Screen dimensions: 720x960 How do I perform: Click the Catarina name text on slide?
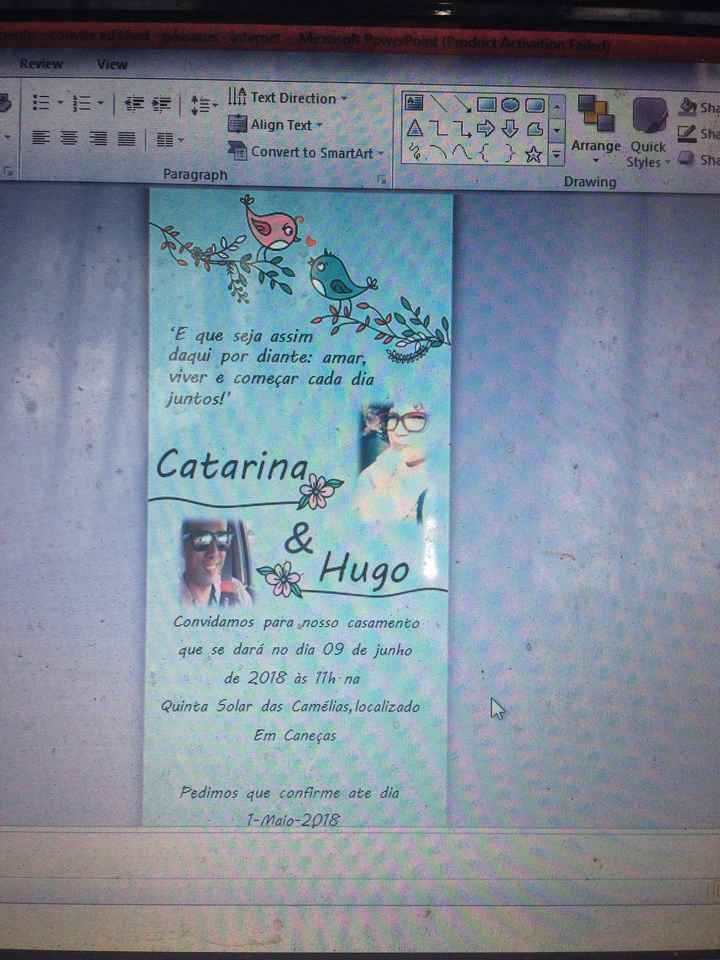[232, 465]
